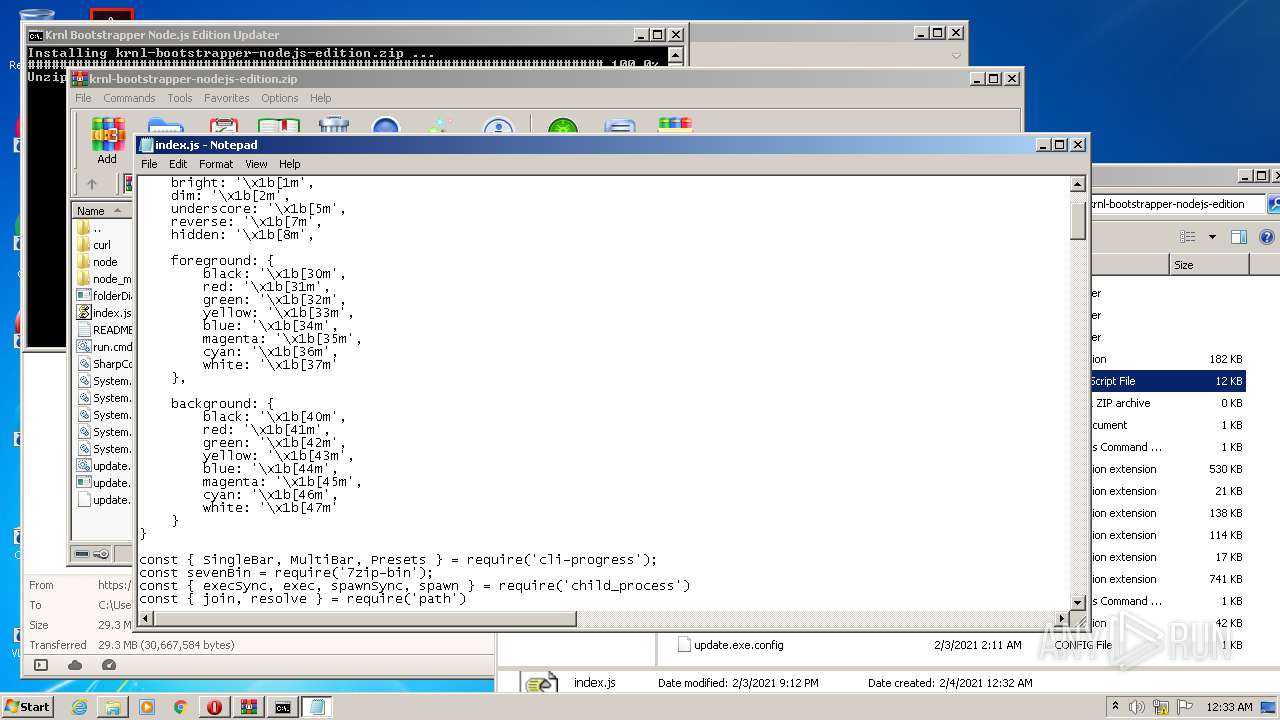The image size is (1280, 720).
Task: Click the parent '..' folder in WinRAR
Action: tap(96, 228)
